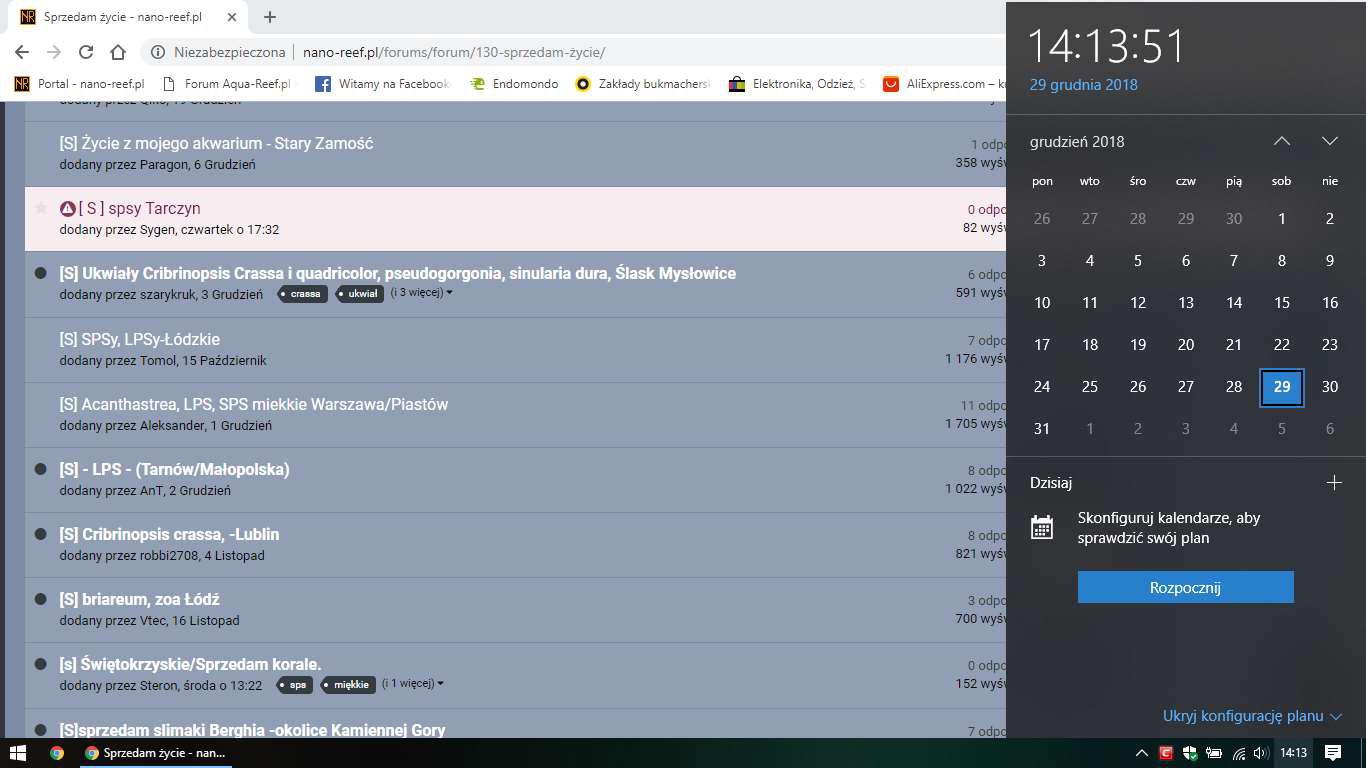This screenshot has height=768, width=1366.
Task: Open thread '[S] Cribrinopsis crassa, -Lublin'
Action: [x=169, y=534]
